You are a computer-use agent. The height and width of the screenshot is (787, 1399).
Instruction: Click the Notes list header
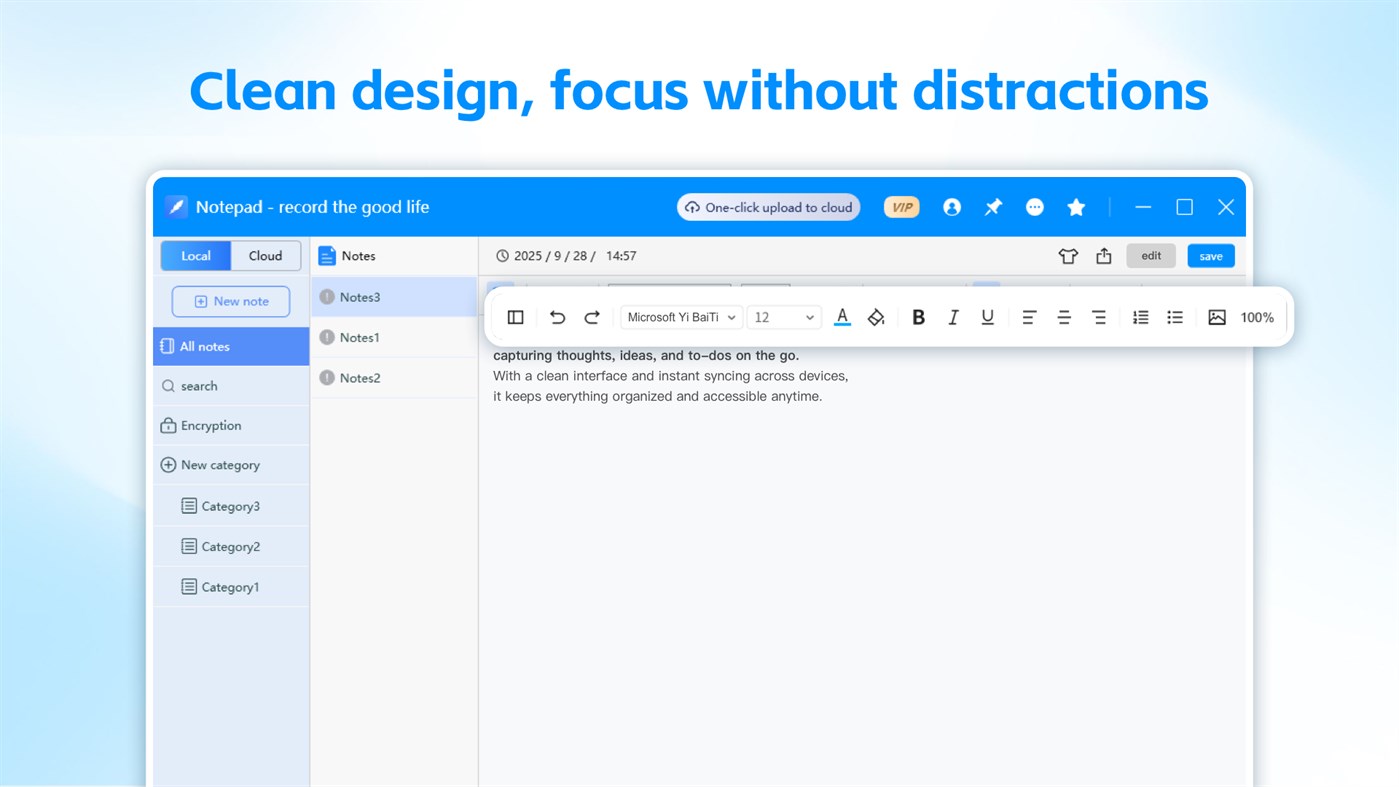coord(394,256)
